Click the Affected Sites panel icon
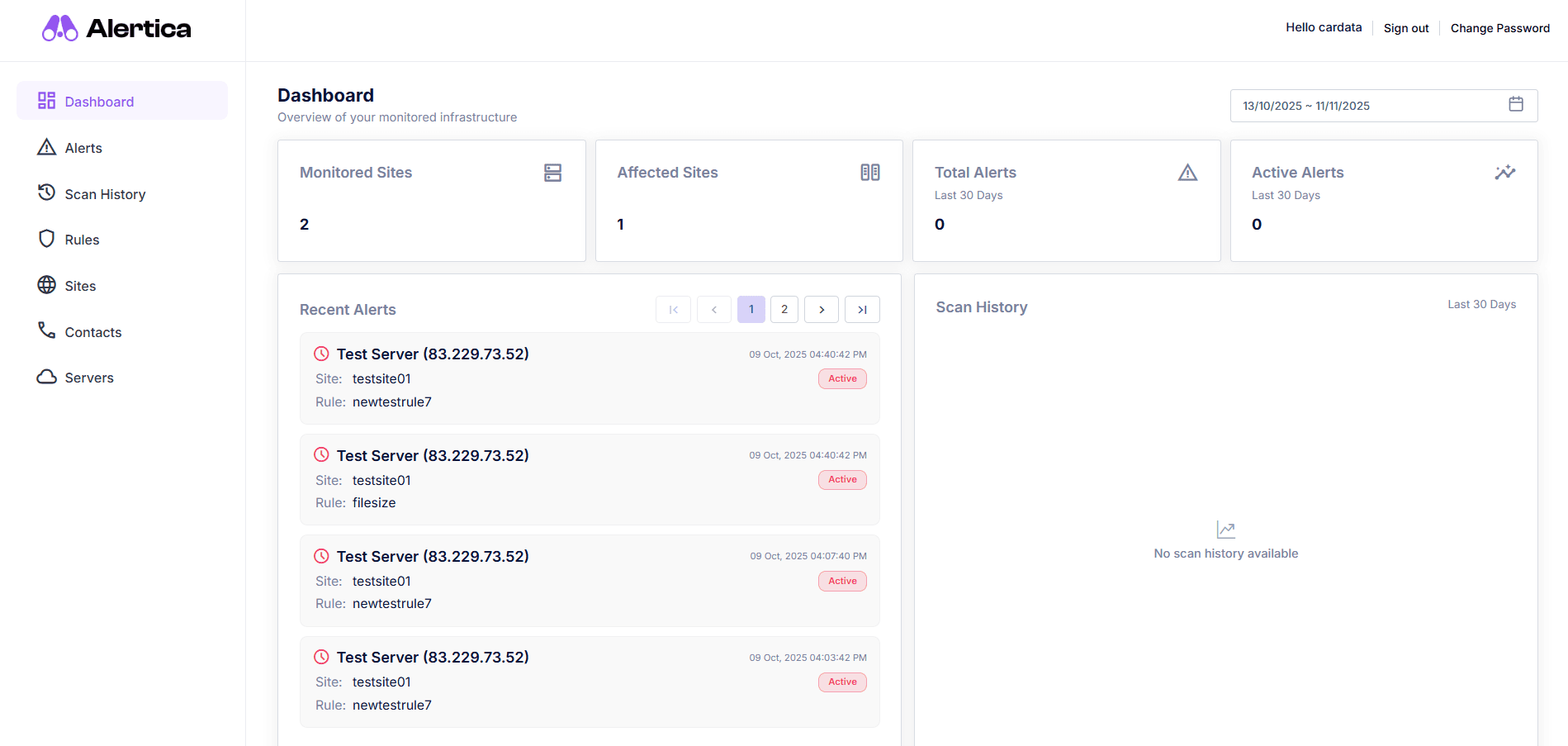Viewport: 1568px width, 746px height. pos(869,173)
